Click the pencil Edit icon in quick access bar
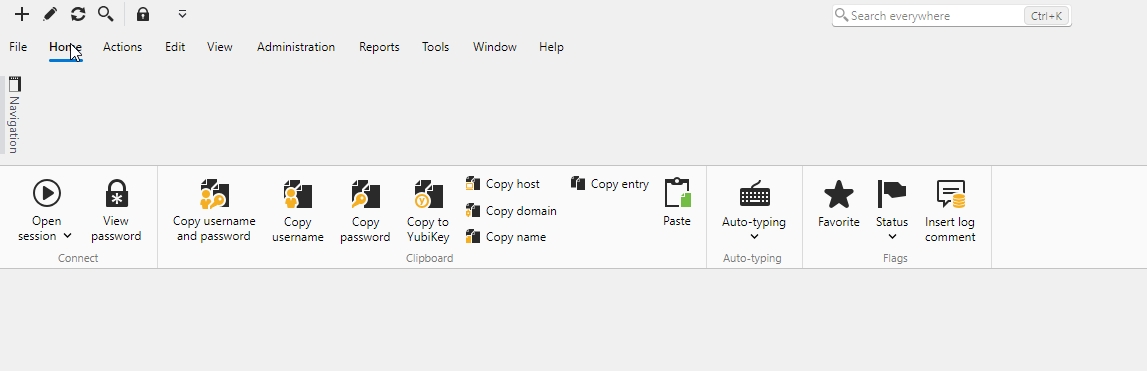The image size is (1147, 371). (x=50, y=14)
